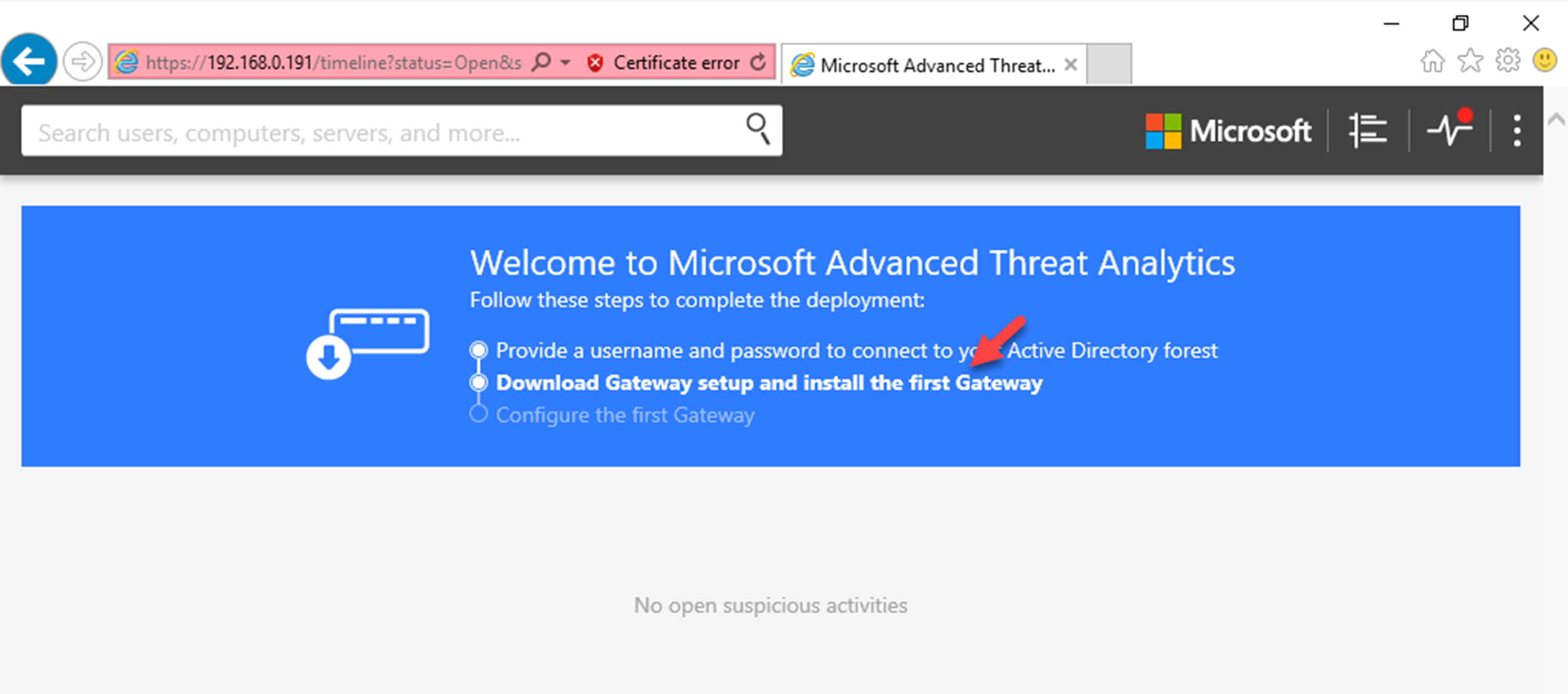Screen dimensions: 1568x694
Task: Click the 'Welcome to Microsoft Advanced Threat Analytics' heading
Action: pos(852,263)
